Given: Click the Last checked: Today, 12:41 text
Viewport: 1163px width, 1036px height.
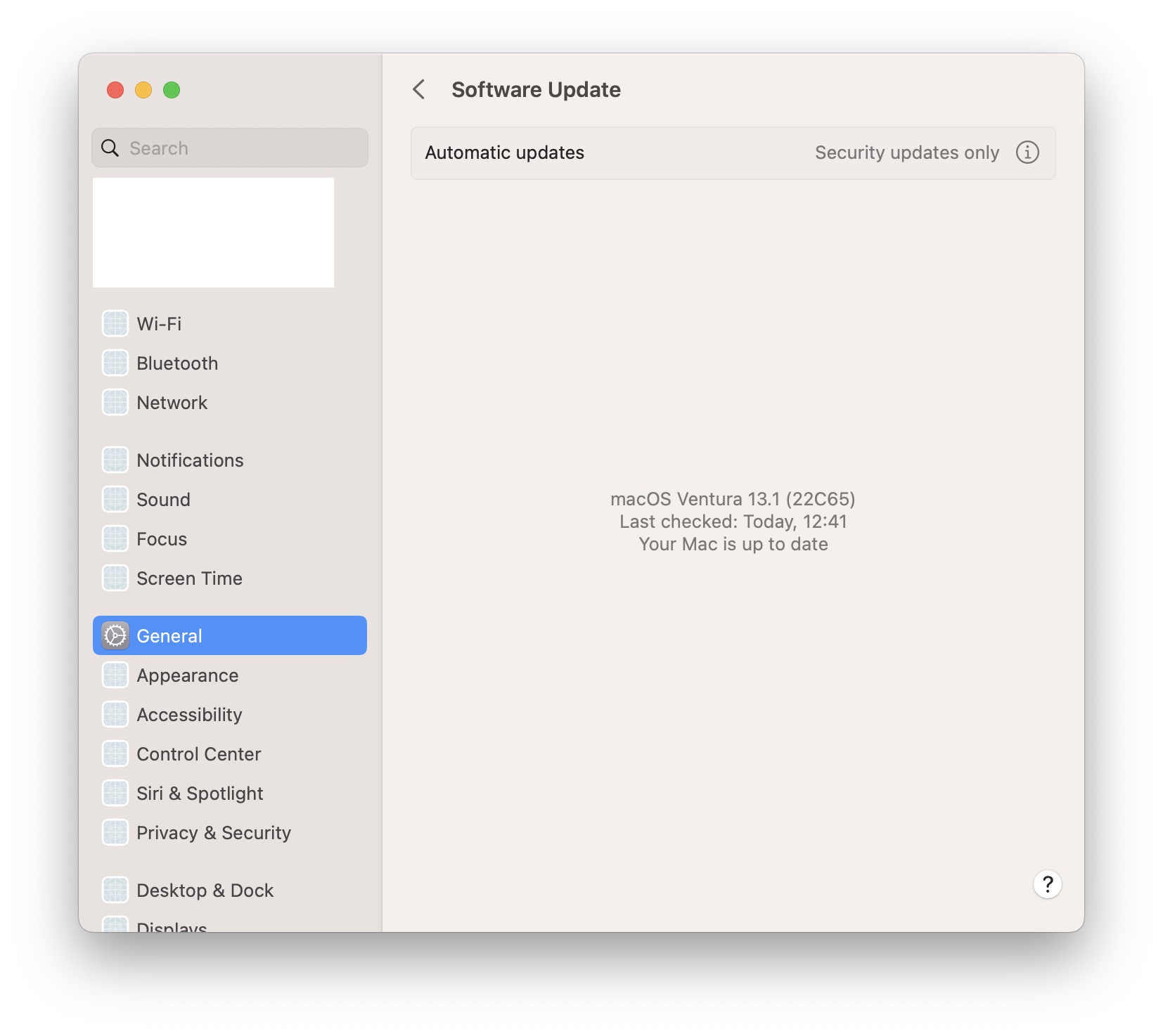Looking at the screenshot, I should pyautogui.click(x=733, y=522).
